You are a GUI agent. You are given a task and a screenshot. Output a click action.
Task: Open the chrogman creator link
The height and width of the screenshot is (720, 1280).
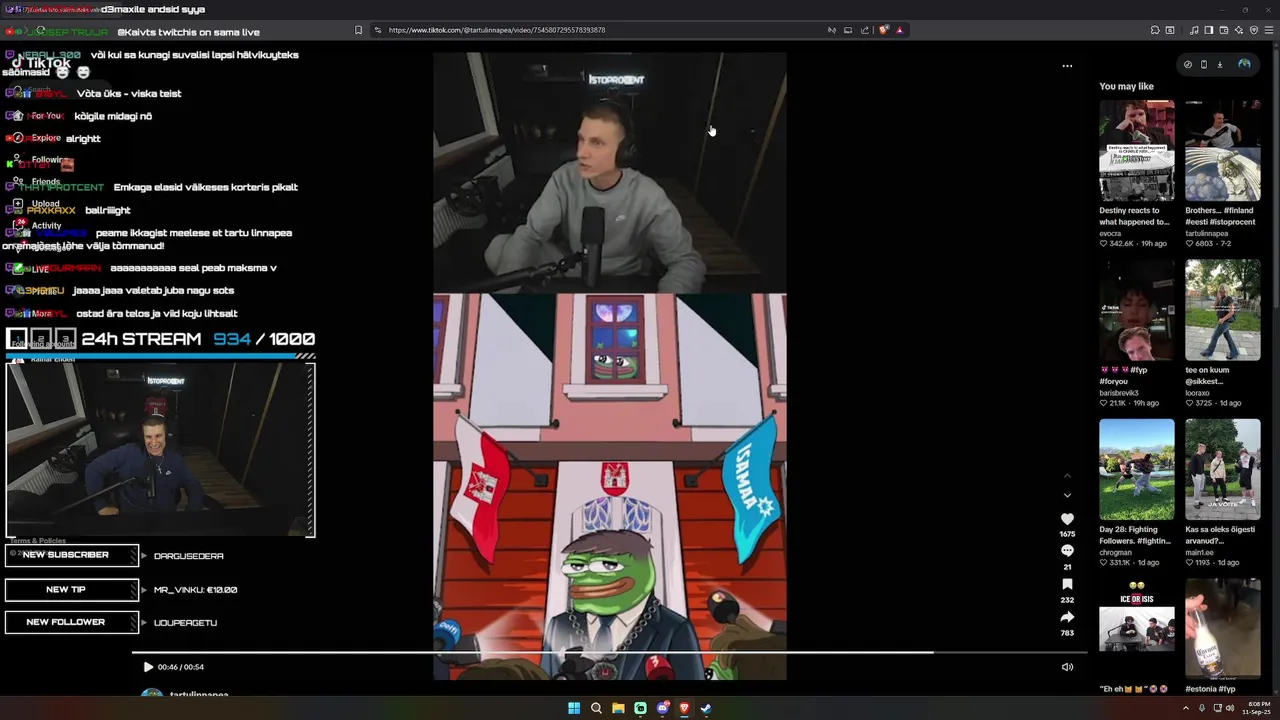click(1115, 552)
